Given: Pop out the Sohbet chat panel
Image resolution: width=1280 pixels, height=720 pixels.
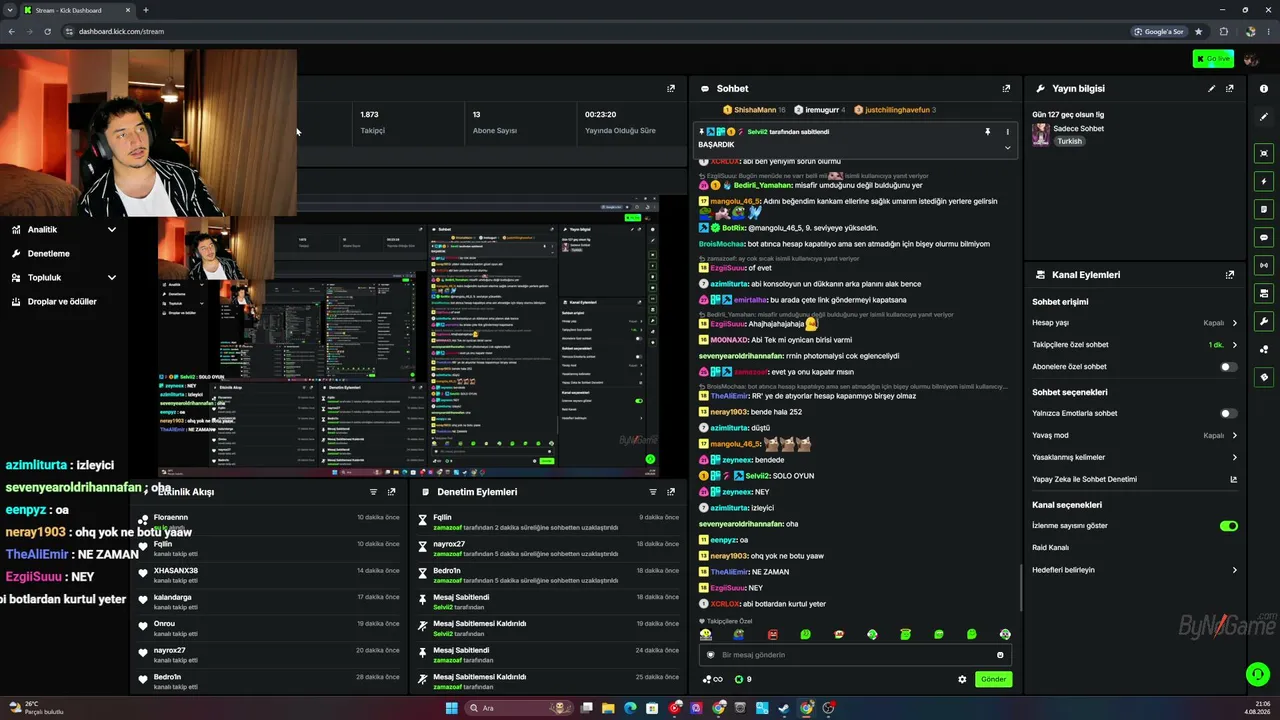Looking at the screenshot, I should point(1006,89).
